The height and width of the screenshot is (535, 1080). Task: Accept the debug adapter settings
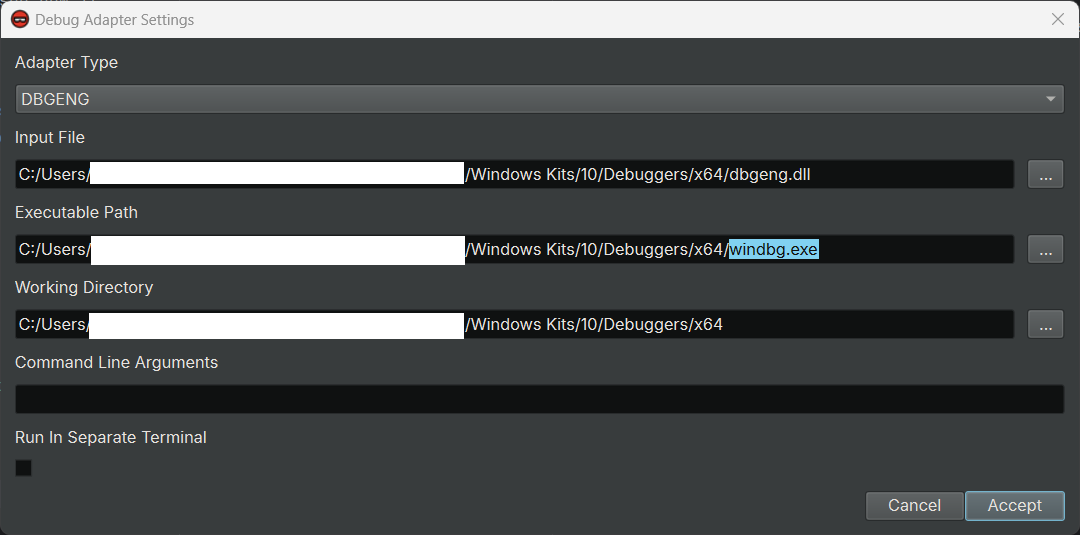coord(1015,505)
